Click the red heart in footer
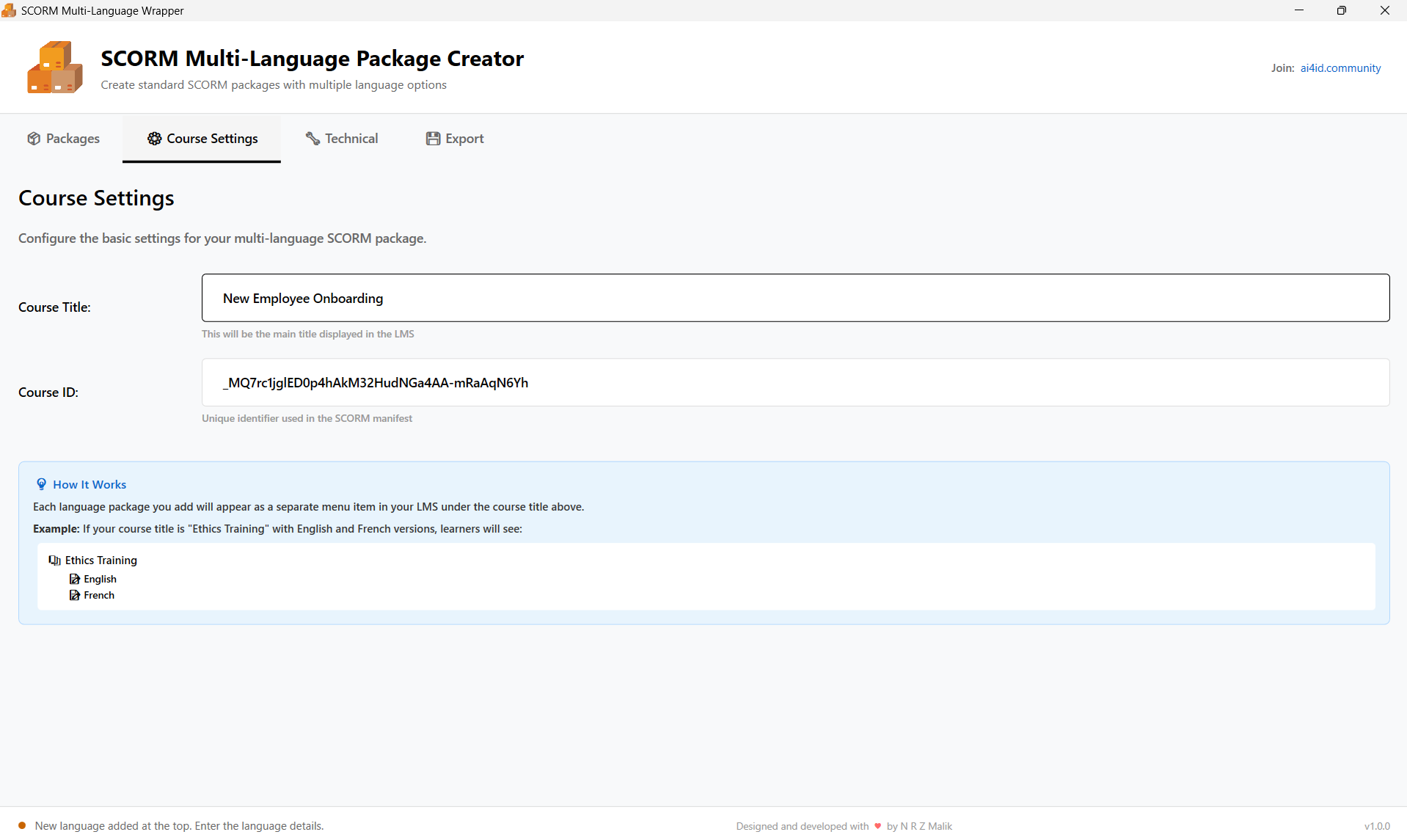Viewport: 1407px width, 840px height. (x=877, y=826)
